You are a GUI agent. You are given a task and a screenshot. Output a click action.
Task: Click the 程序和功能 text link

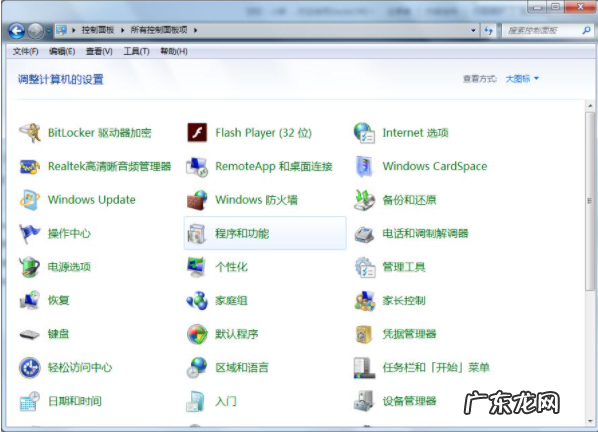coord(242,233)
